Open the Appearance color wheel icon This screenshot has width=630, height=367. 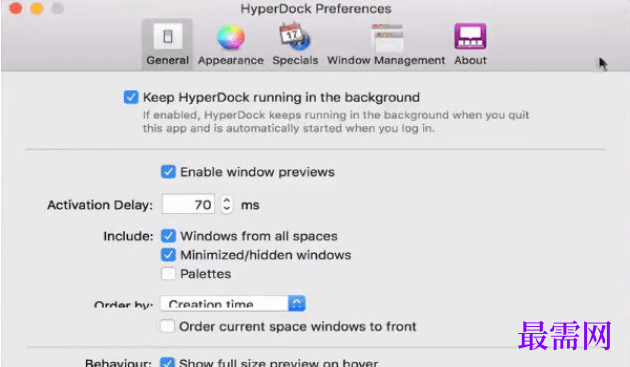point(231,37)
